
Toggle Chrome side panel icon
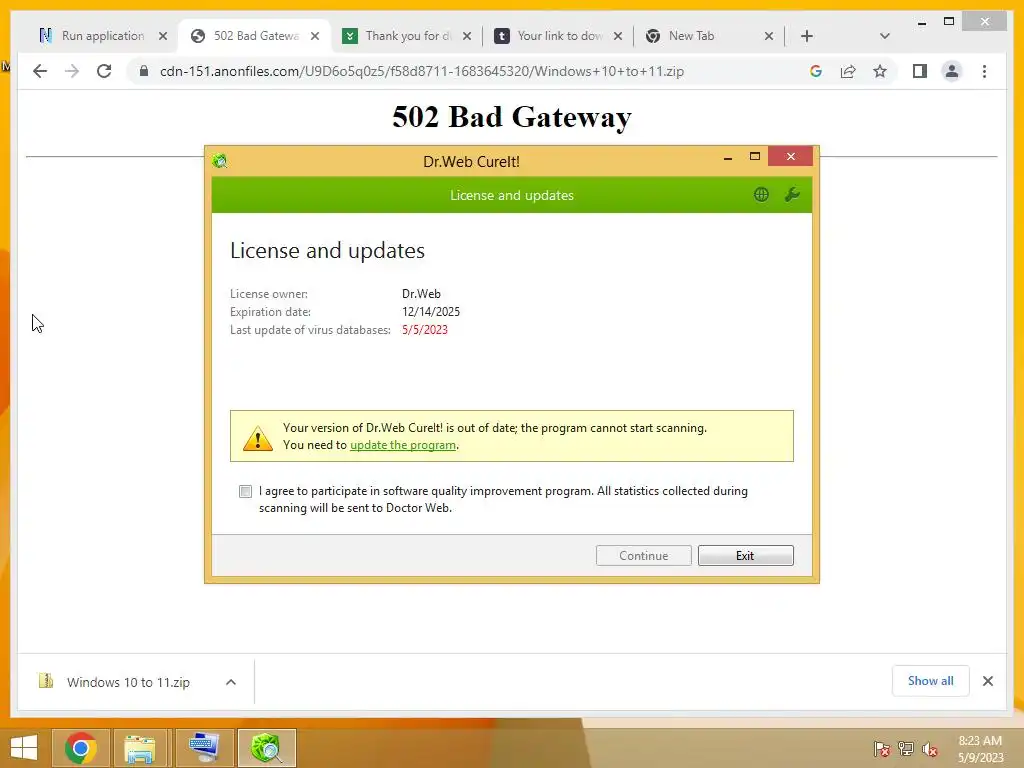pos(920,71)
